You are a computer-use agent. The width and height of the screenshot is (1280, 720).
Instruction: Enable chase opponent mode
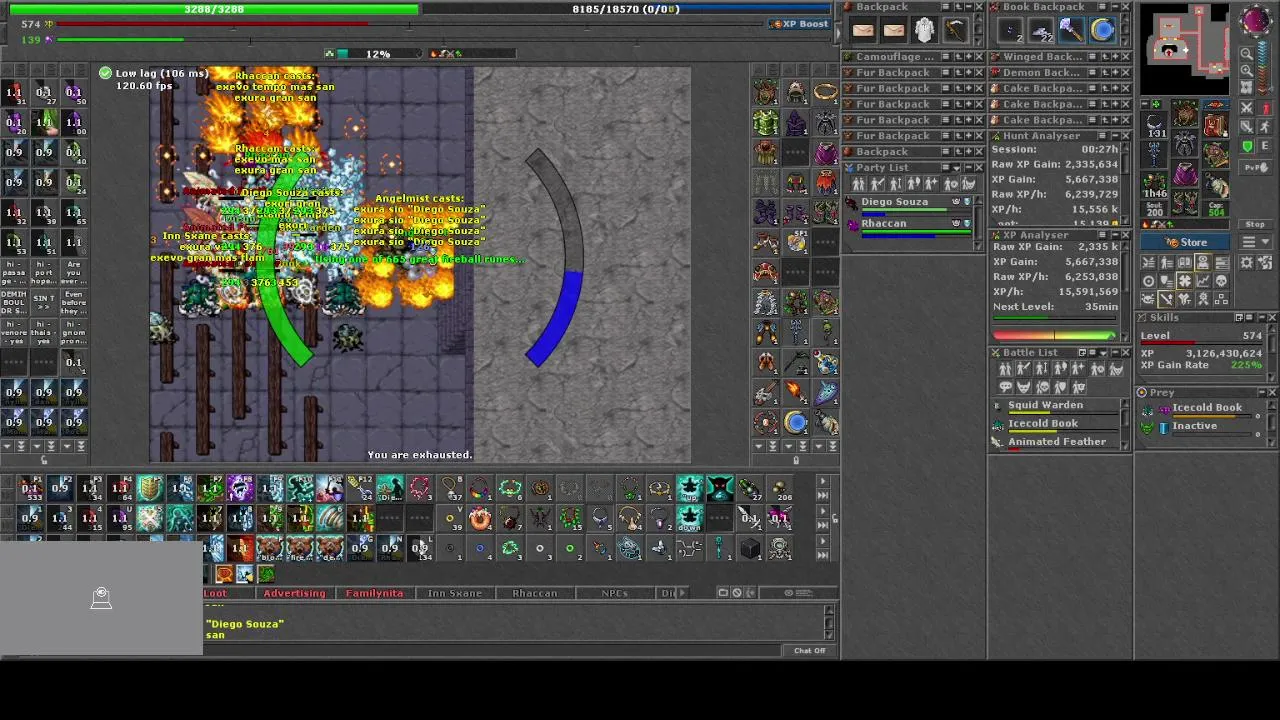pos(1265,126)
